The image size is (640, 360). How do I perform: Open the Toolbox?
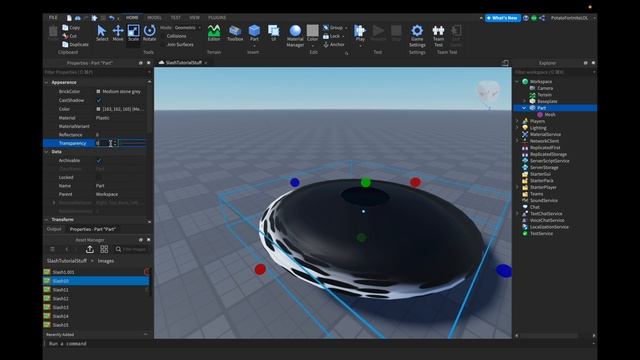(235, 33)
